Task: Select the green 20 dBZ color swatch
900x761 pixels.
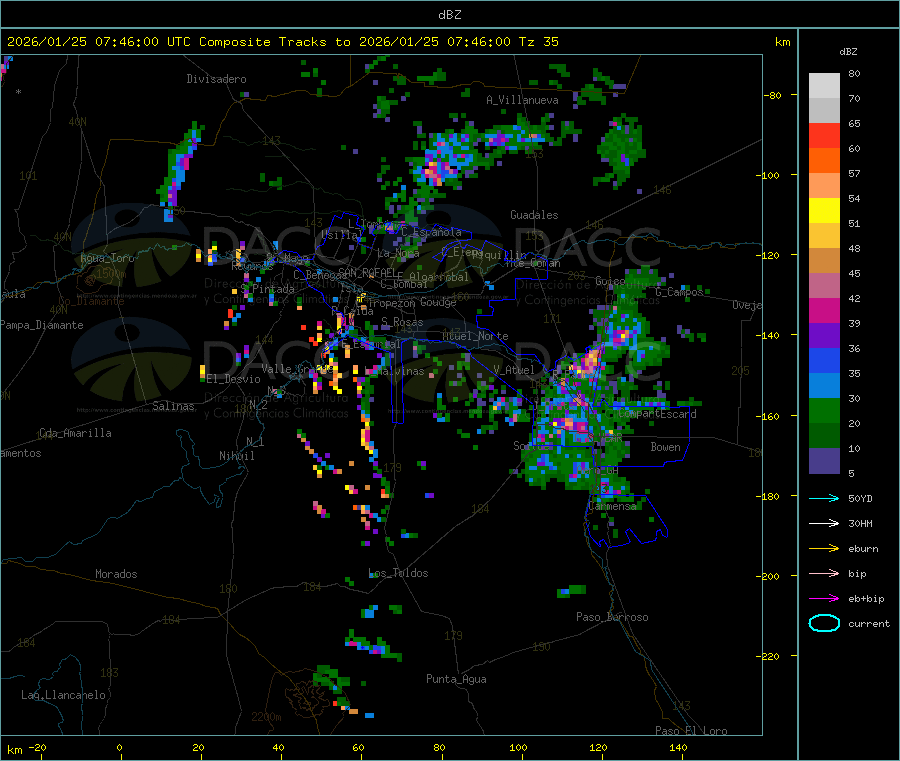Action: pos(824,410)
